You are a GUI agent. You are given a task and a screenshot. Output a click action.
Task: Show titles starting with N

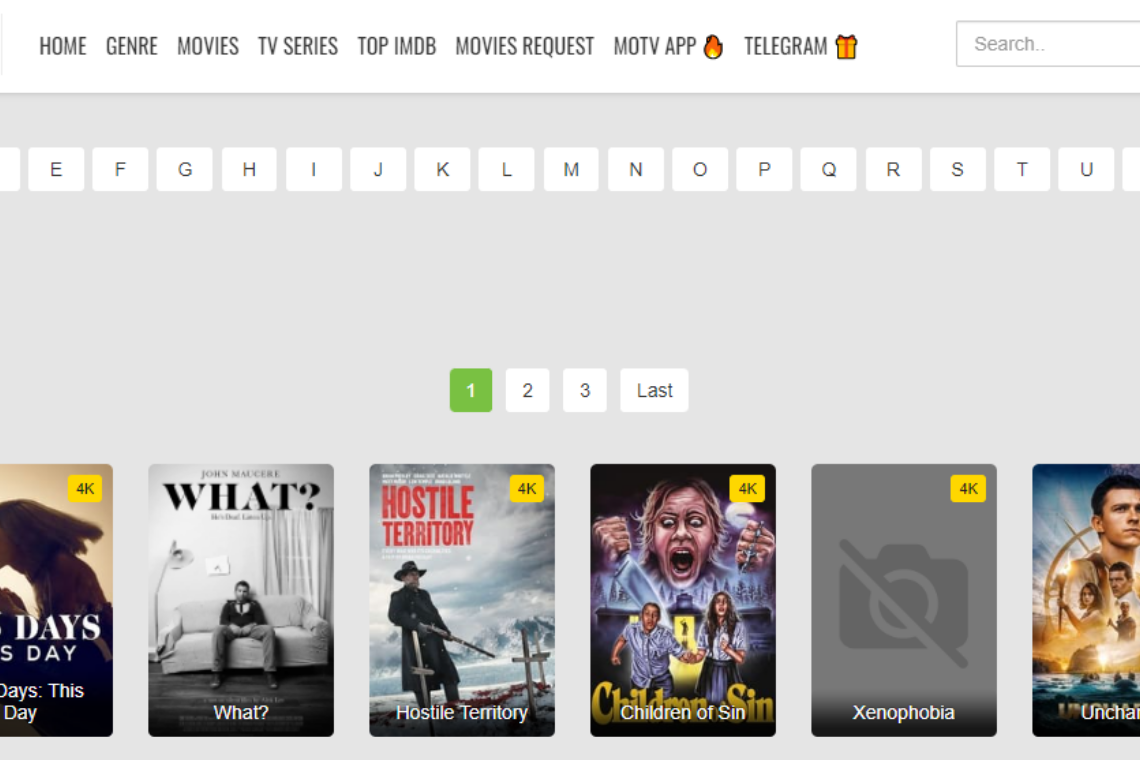(x=635, y=169)
